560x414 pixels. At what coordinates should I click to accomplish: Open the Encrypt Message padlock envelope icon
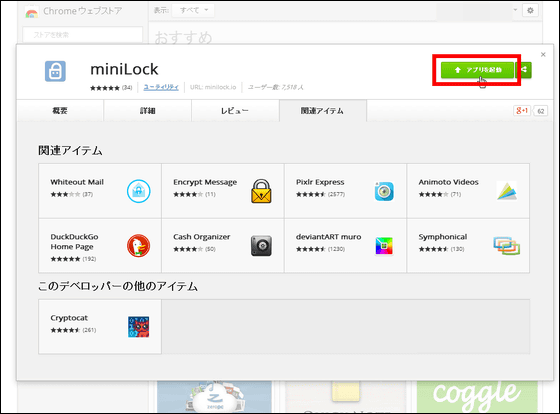(261, 191)
